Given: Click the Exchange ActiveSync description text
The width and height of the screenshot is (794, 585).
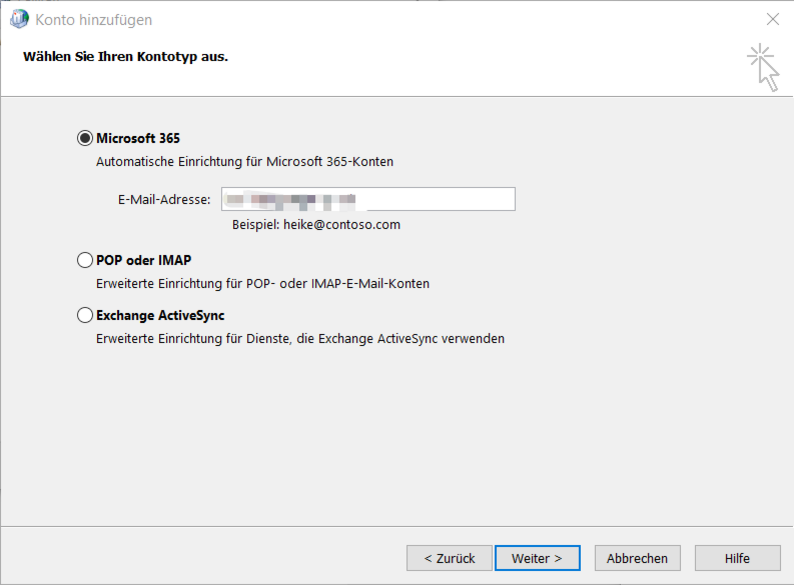Looking at the screenshot, I should point(300,338).
